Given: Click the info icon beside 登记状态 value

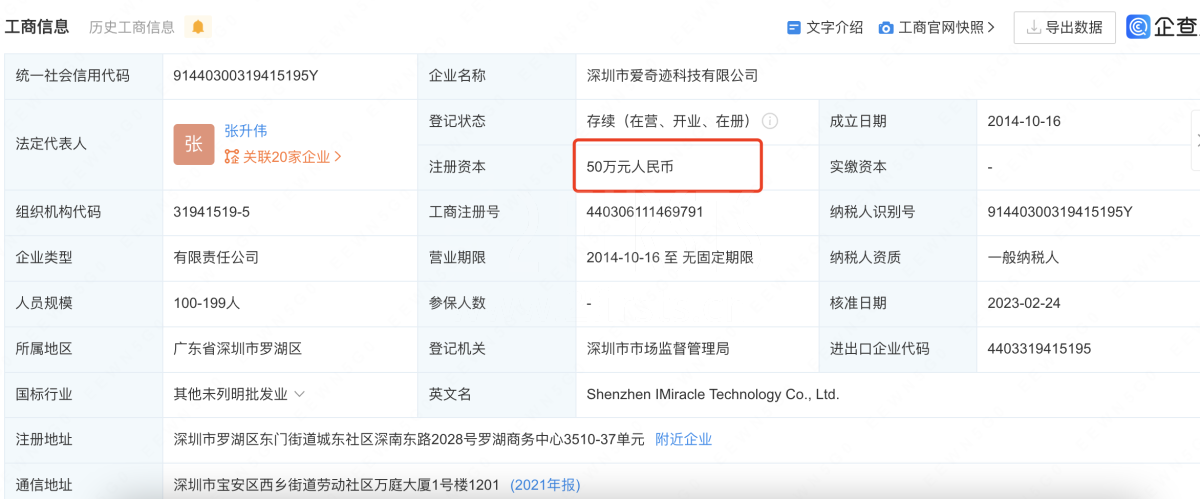Looking at the screenshot, I should pyautogui.click(x=770, y=121).
